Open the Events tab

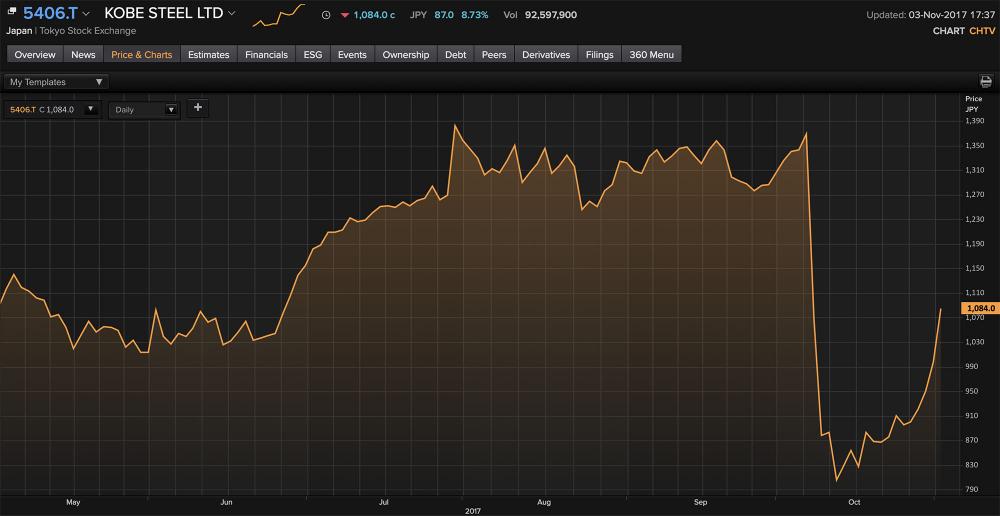click(352, 54)
